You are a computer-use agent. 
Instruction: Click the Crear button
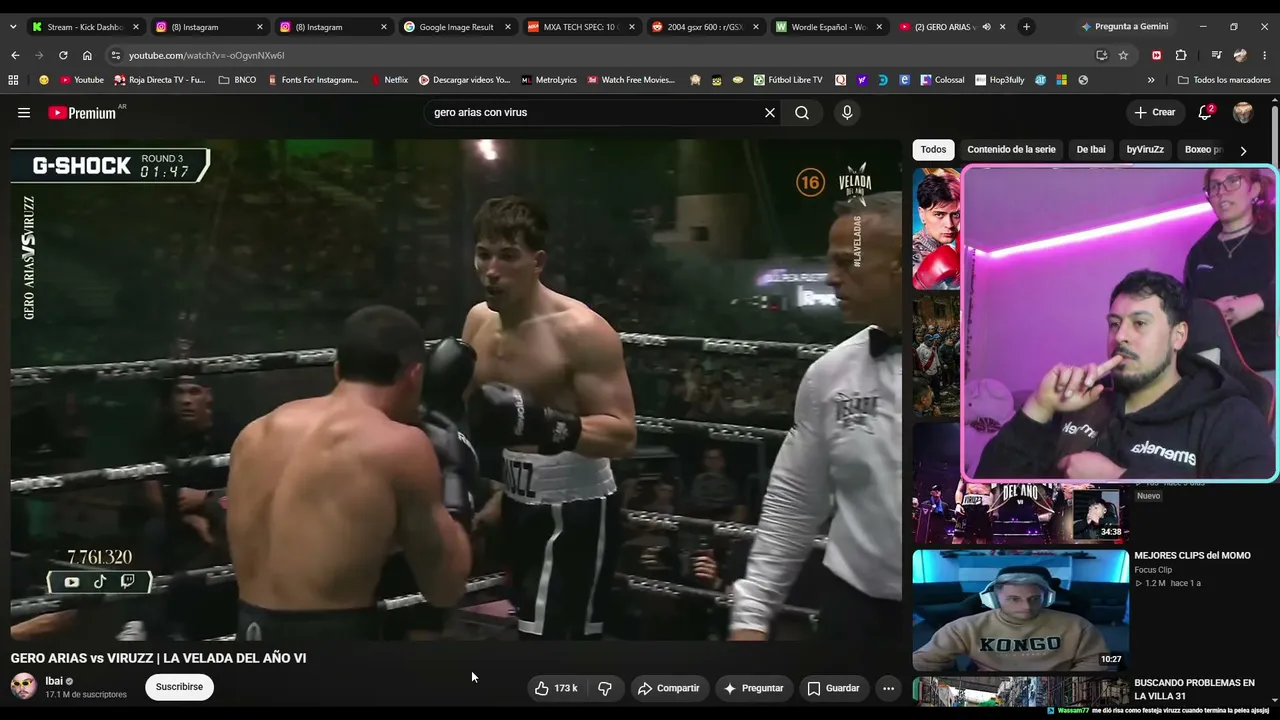coord(1155,112)
